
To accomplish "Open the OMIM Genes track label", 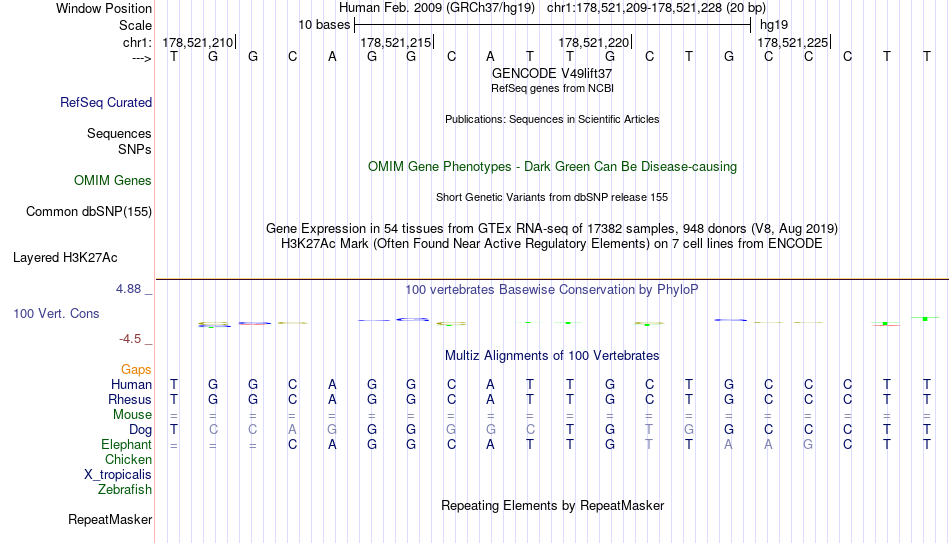I will [x=113, y=181].
